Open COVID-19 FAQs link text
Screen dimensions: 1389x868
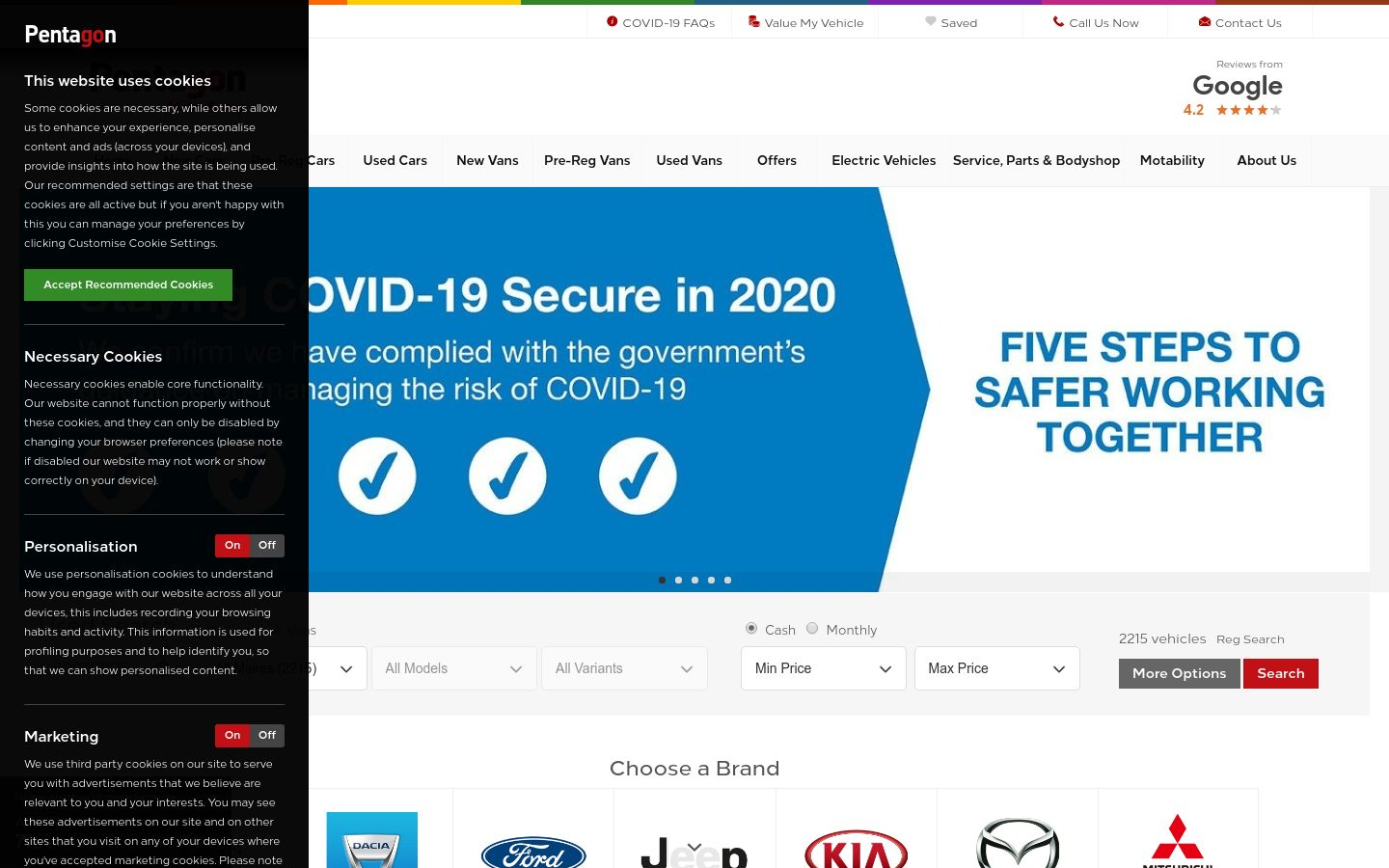point(668,22)
